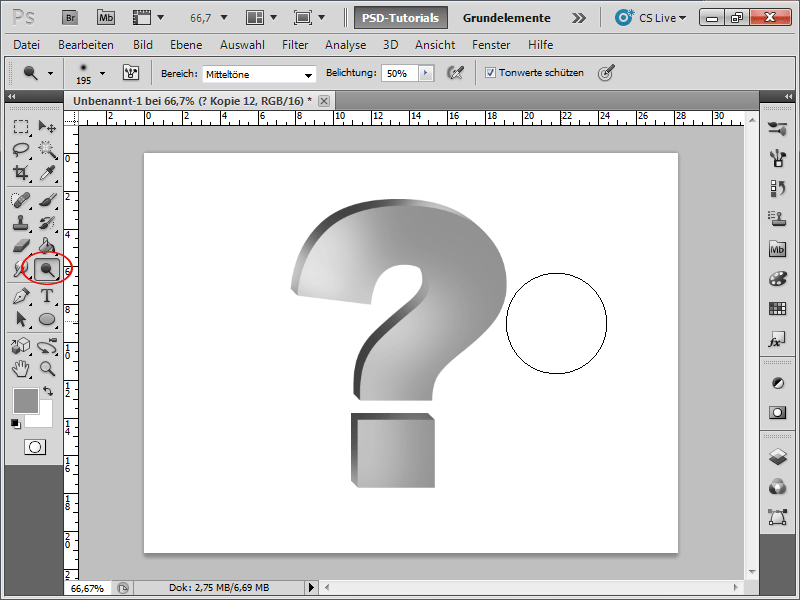
Task: Switch to Grundelemente workspace
Action: tap(507, 18)
